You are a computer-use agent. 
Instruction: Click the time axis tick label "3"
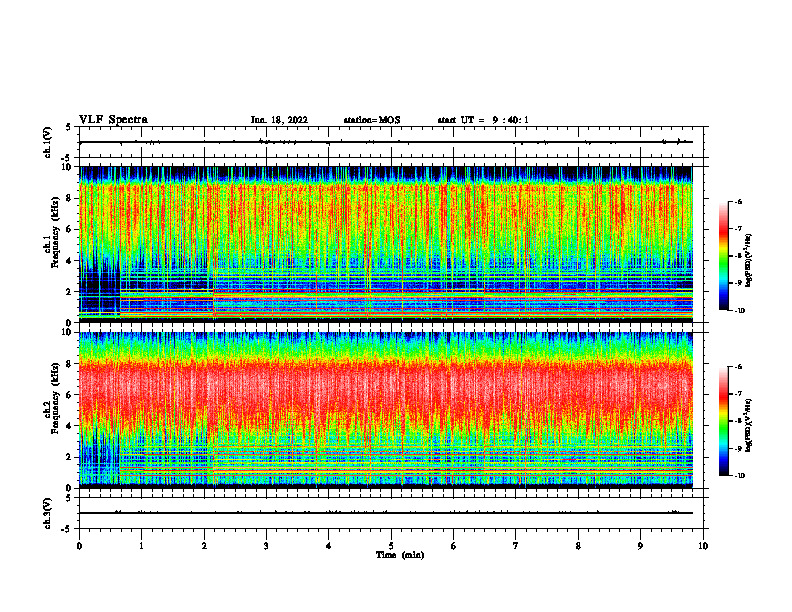coord(266,546)
